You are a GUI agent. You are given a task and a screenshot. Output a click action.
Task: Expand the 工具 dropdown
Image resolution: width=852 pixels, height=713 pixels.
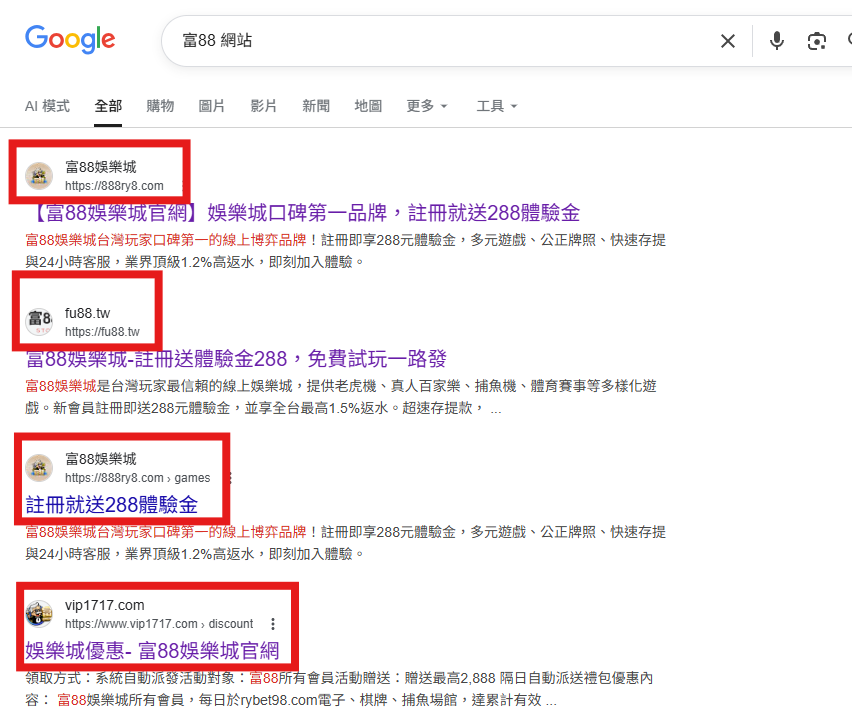coord(497,106)
